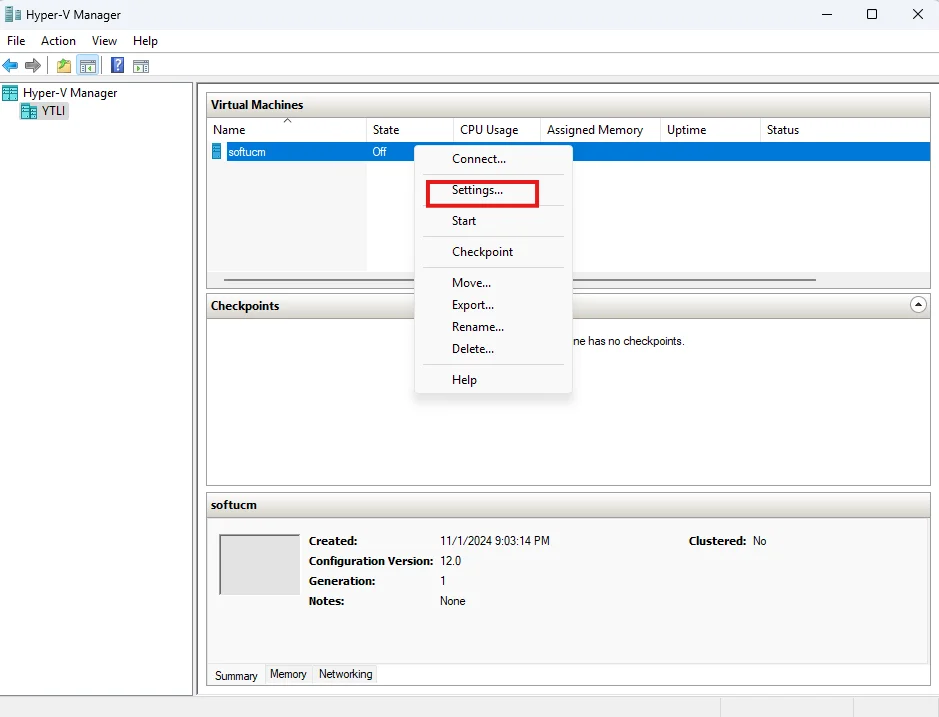The height and width of the screenshot is (717, 939).
Task: Click the Hyper-V Manager title bar icon
Action: point(13,14)
